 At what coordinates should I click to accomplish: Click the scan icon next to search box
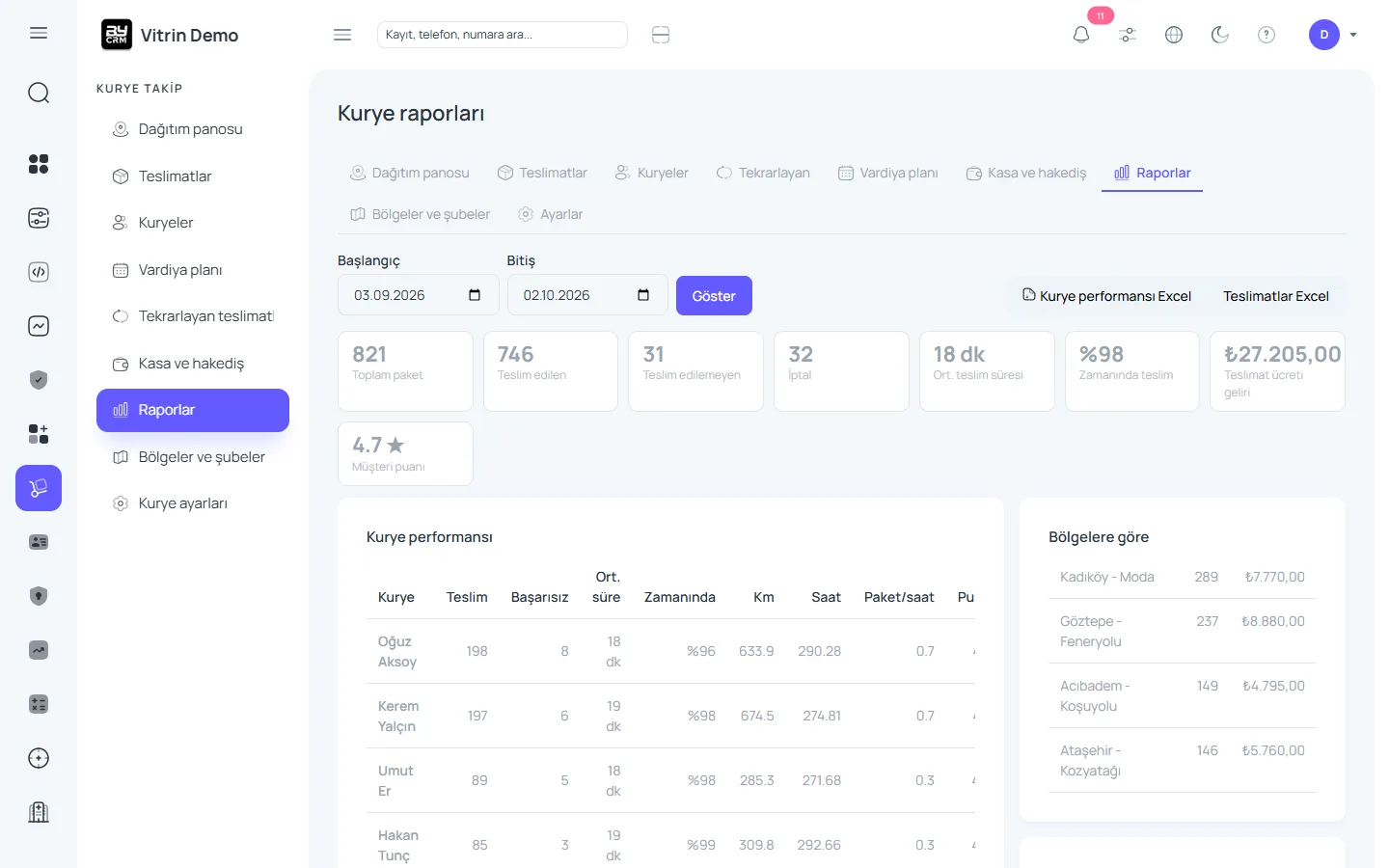(661, 35)
